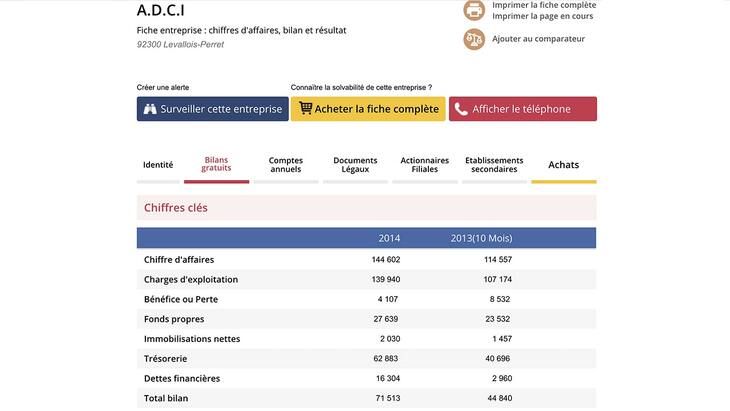Image resolution: width=730 pixels, height=411 pixels.
Task: Click the value 40 696
Action: (x=498, y=359)
